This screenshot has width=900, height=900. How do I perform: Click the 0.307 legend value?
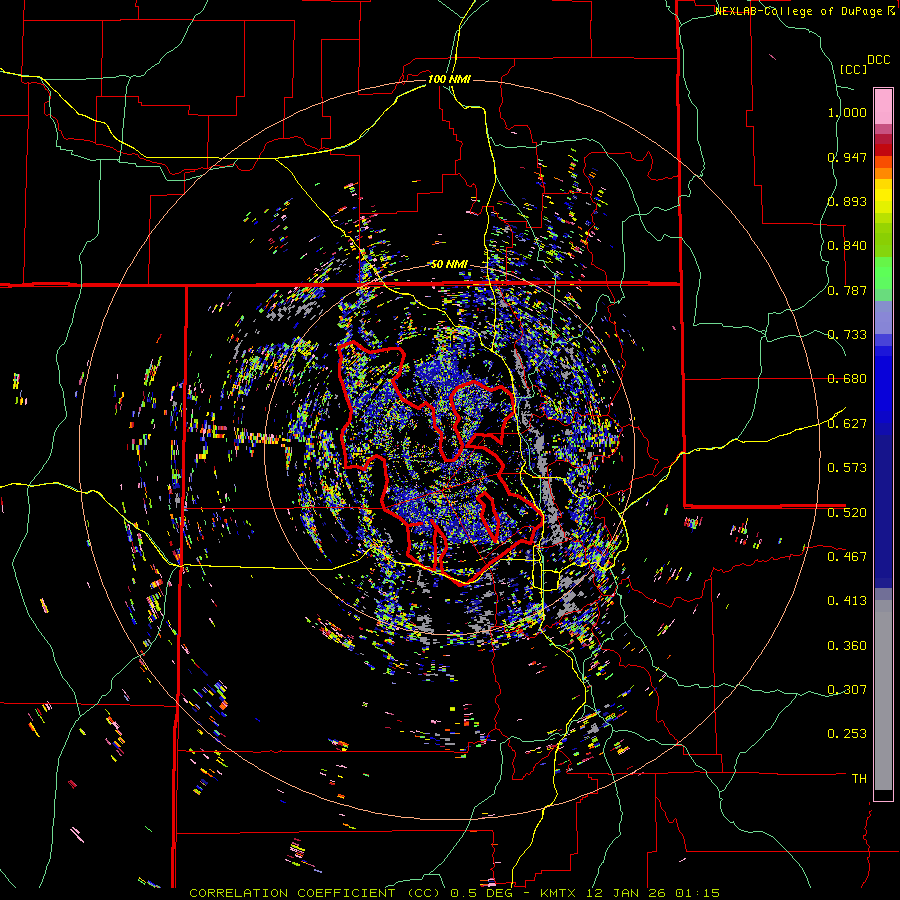click(x=847, y=690)
